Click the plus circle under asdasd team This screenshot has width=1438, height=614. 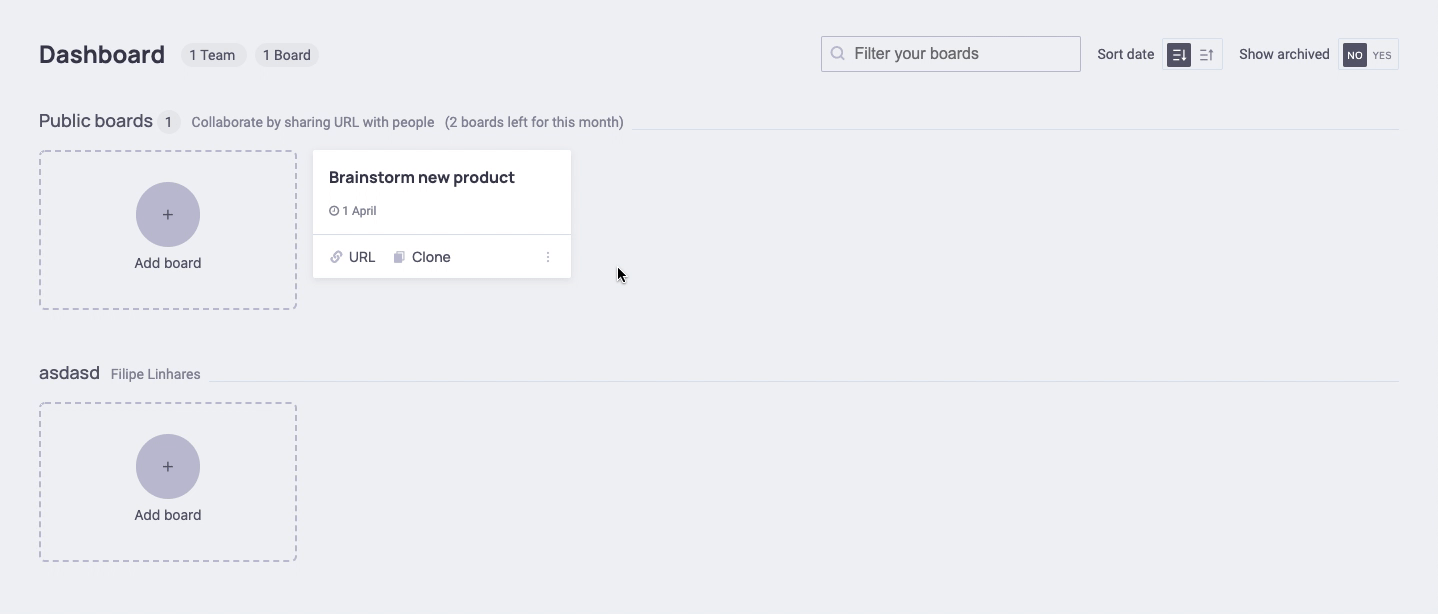click(x=168, y=466)
